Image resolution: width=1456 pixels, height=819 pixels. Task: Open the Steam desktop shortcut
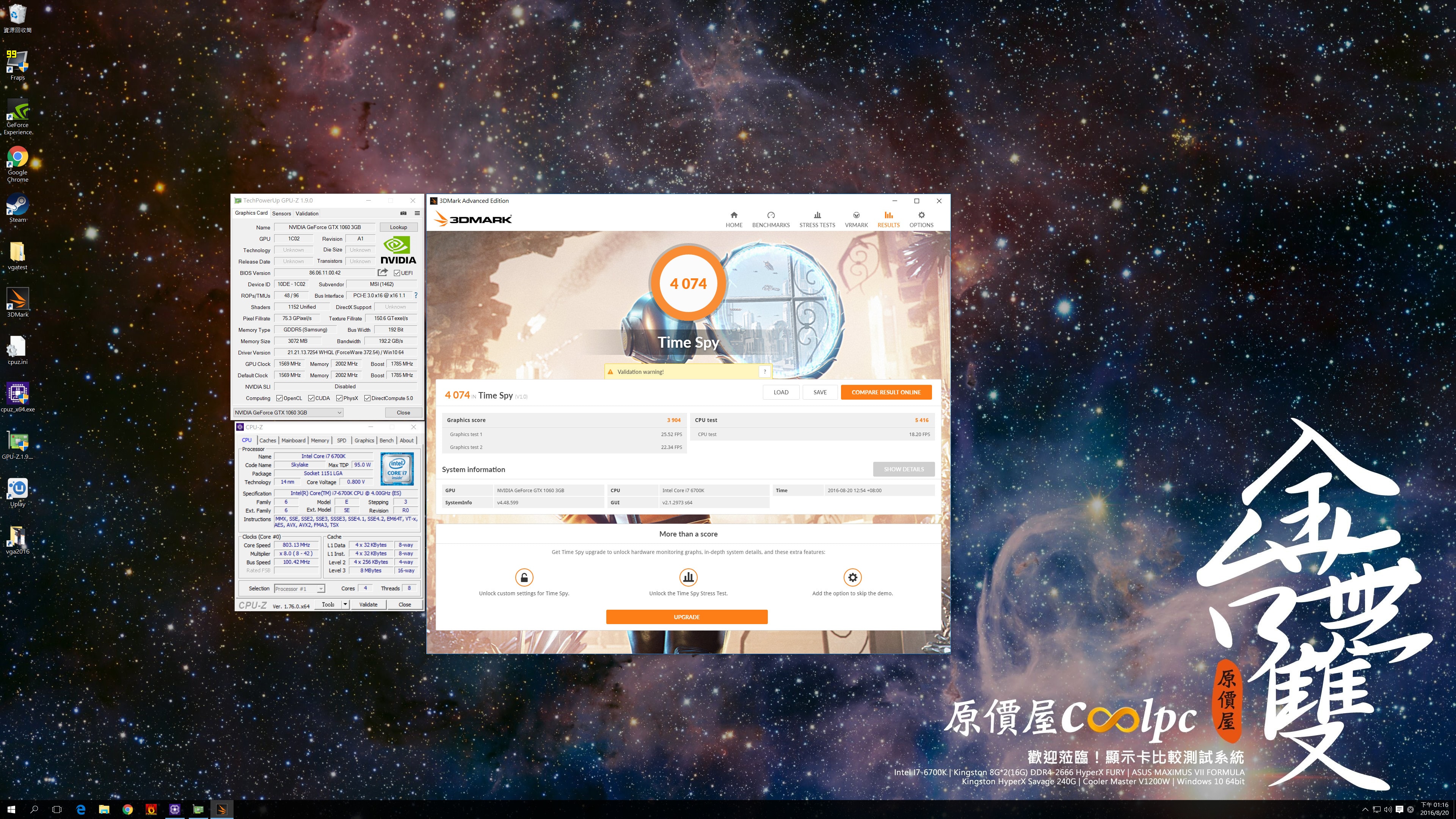(x=17, y=207)
